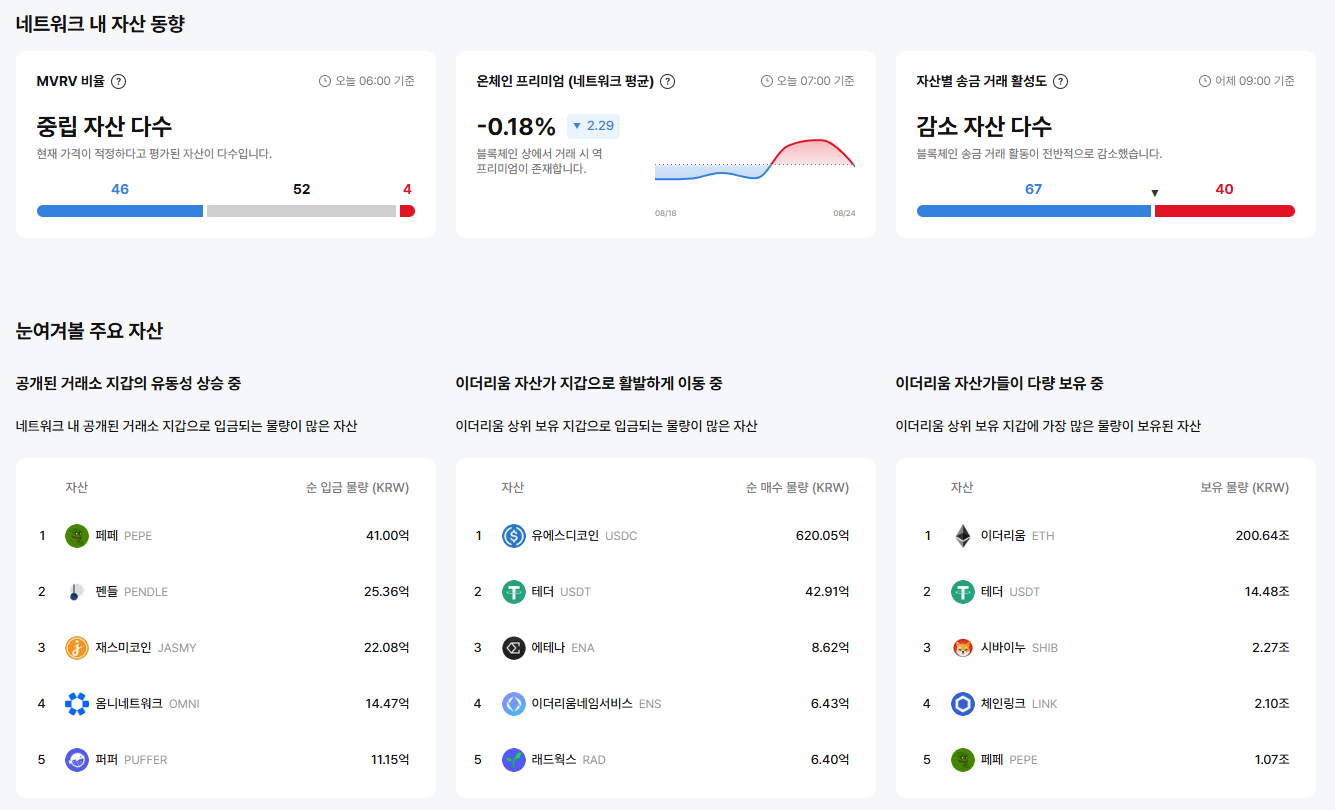The height and width of the screenshot is (810, 1335).
Task: Click the PUFFER coin icon
Action: (x=77, y=760)
